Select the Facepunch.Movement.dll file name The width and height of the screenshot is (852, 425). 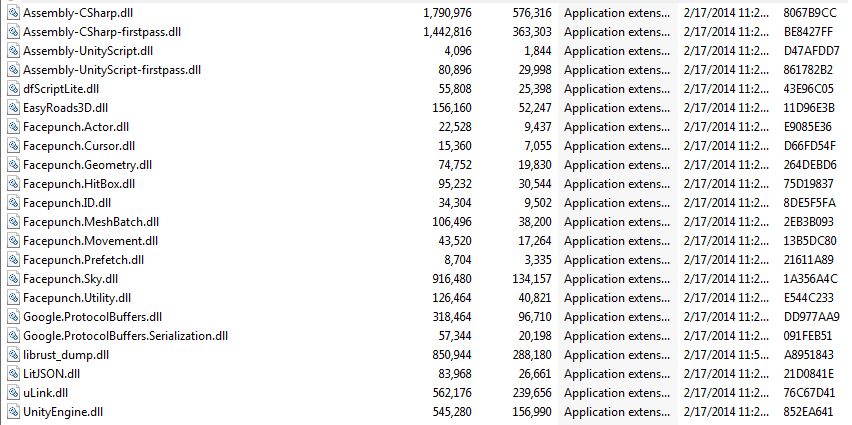pyautogui.click(x=90, y=241)
